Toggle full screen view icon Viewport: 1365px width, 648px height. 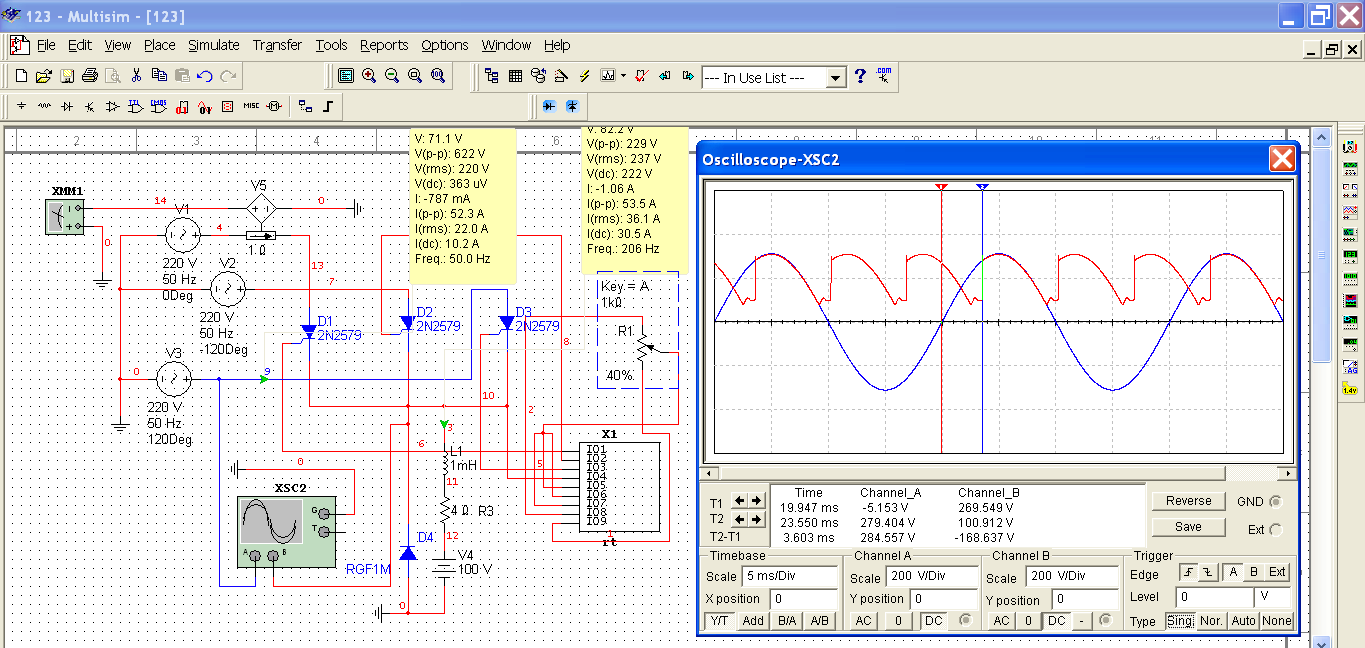click(346, 76)
